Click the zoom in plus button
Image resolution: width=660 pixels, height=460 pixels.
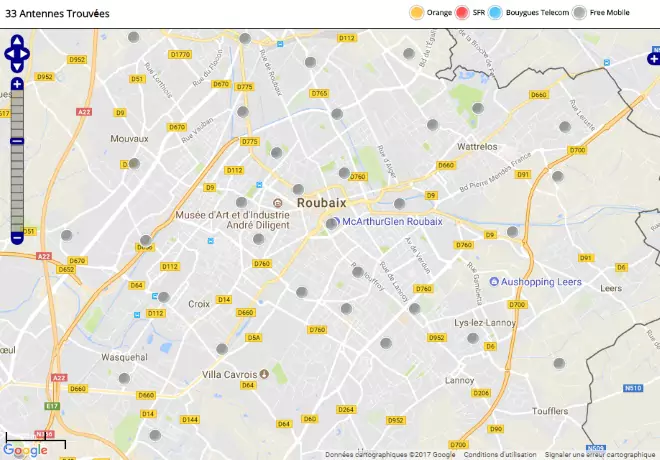pos(17,84)
